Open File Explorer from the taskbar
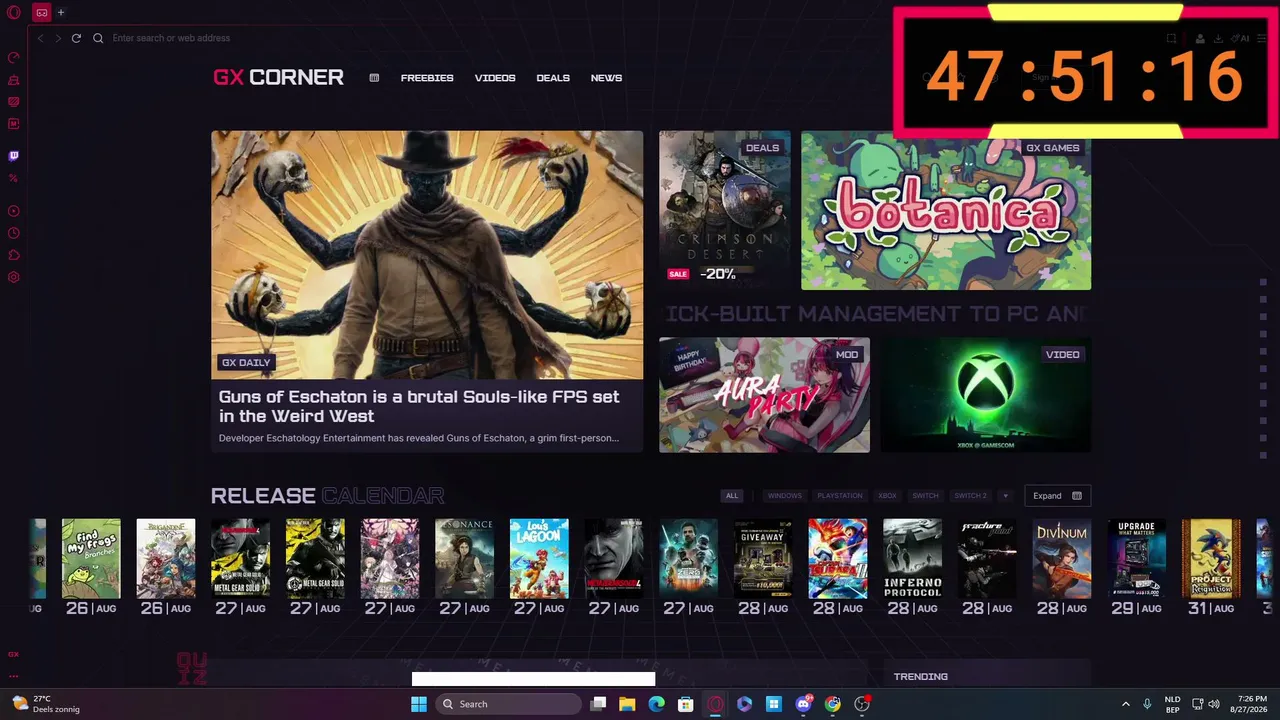The image size is (1280, 720). 627,704
